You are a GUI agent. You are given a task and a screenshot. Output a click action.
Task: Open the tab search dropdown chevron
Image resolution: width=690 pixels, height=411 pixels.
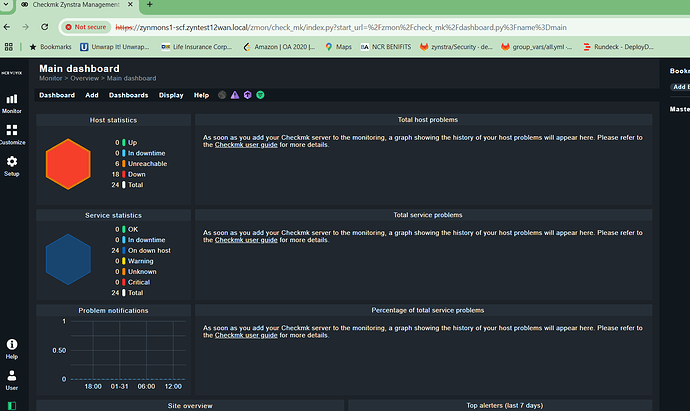(6, 4)
